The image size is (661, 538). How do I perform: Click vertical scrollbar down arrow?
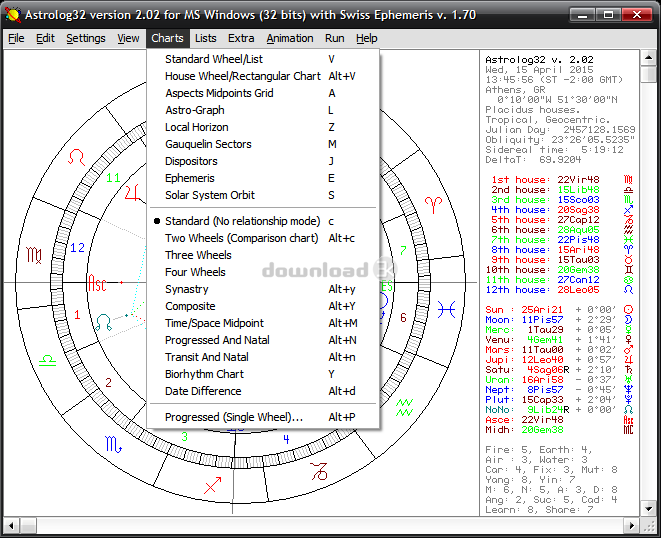[x=649, y=508]
